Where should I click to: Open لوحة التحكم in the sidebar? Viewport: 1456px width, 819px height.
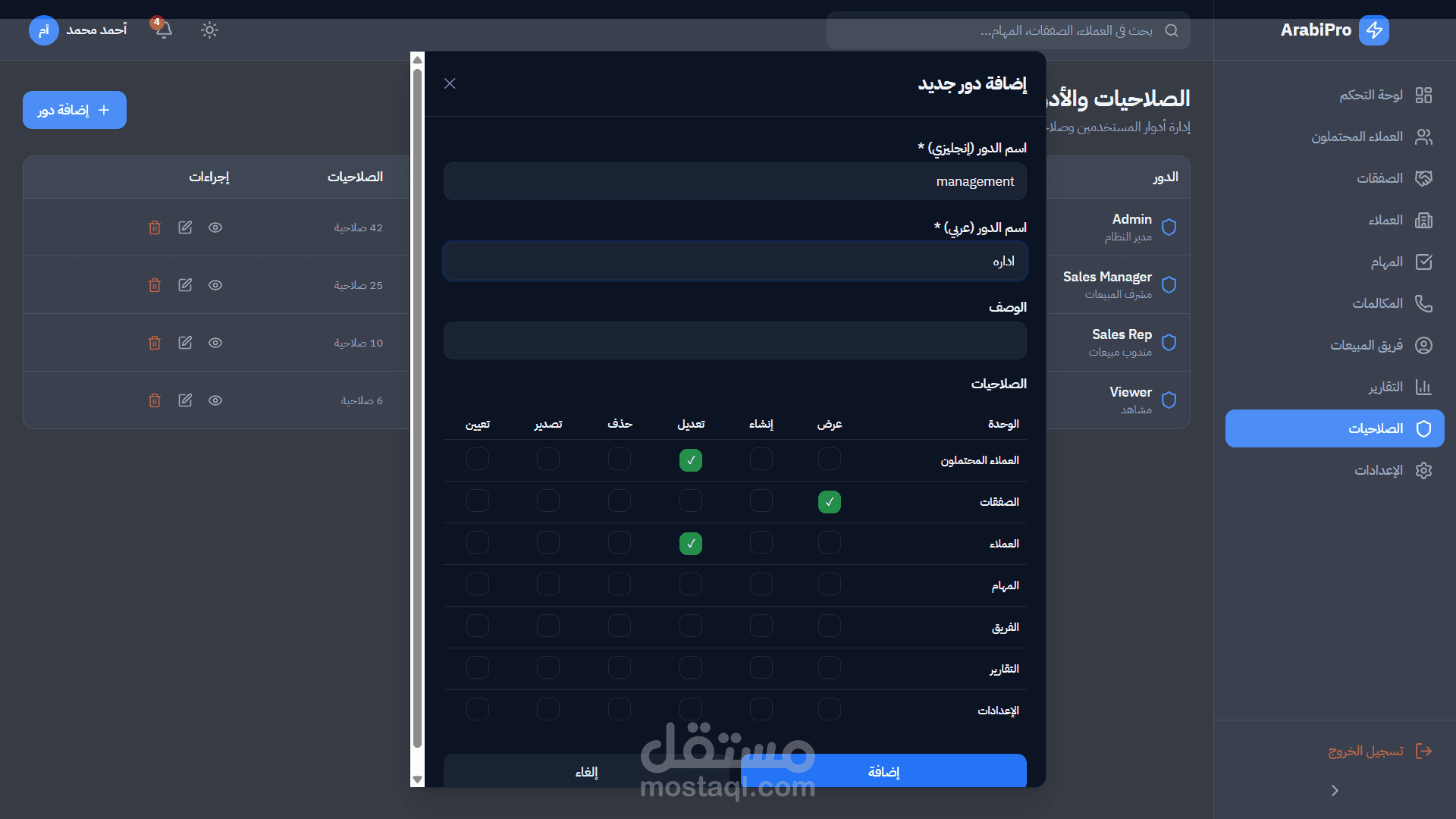(1370, 95)
